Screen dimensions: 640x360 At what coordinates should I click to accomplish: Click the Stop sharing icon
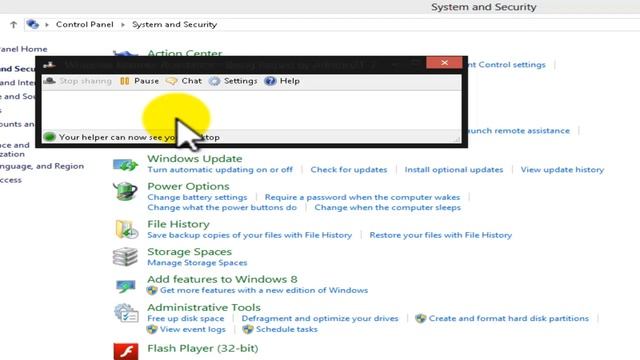[49, 81]
